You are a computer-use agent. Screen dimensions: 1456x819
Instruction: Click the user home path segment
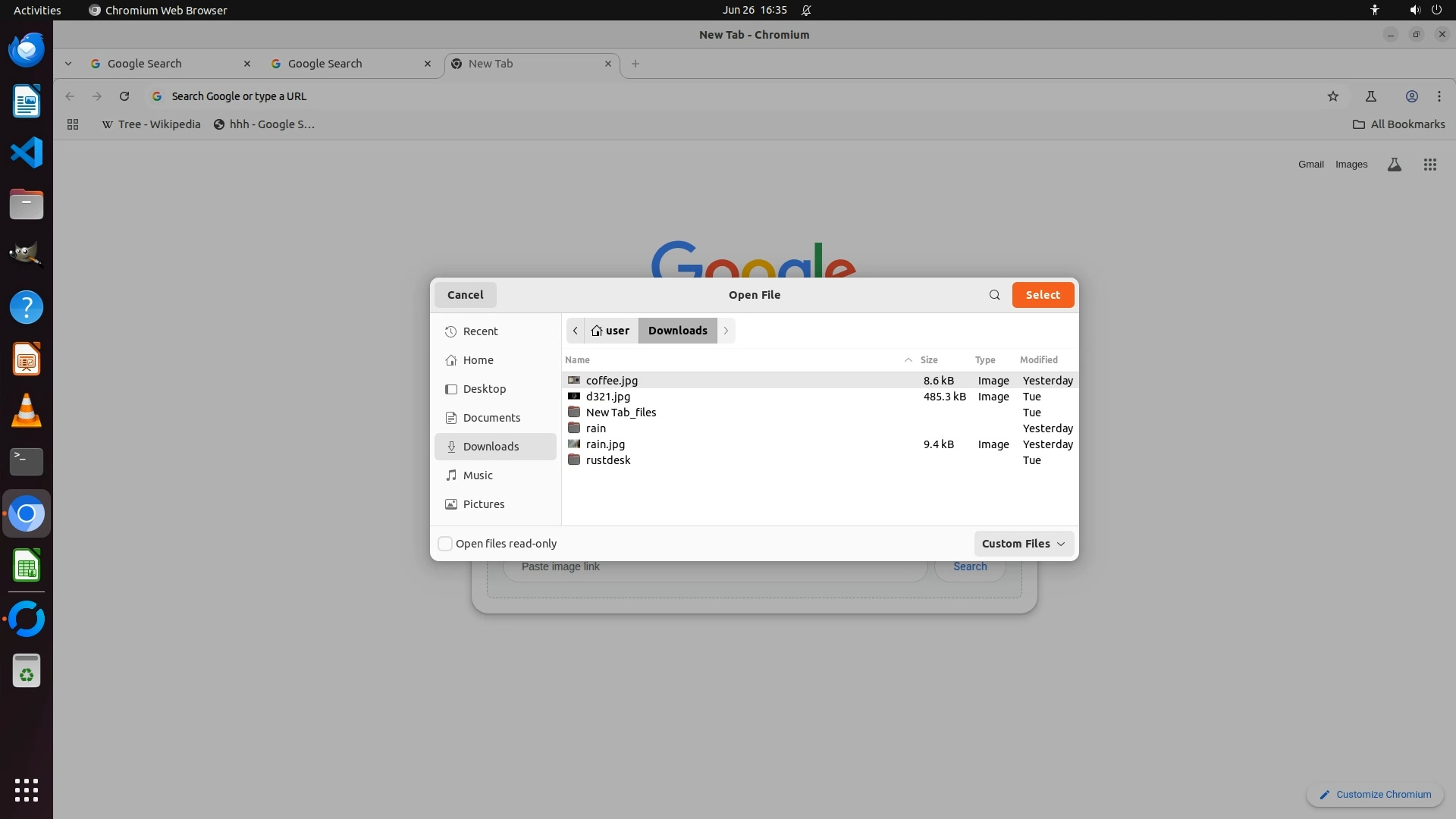(610, 331)
